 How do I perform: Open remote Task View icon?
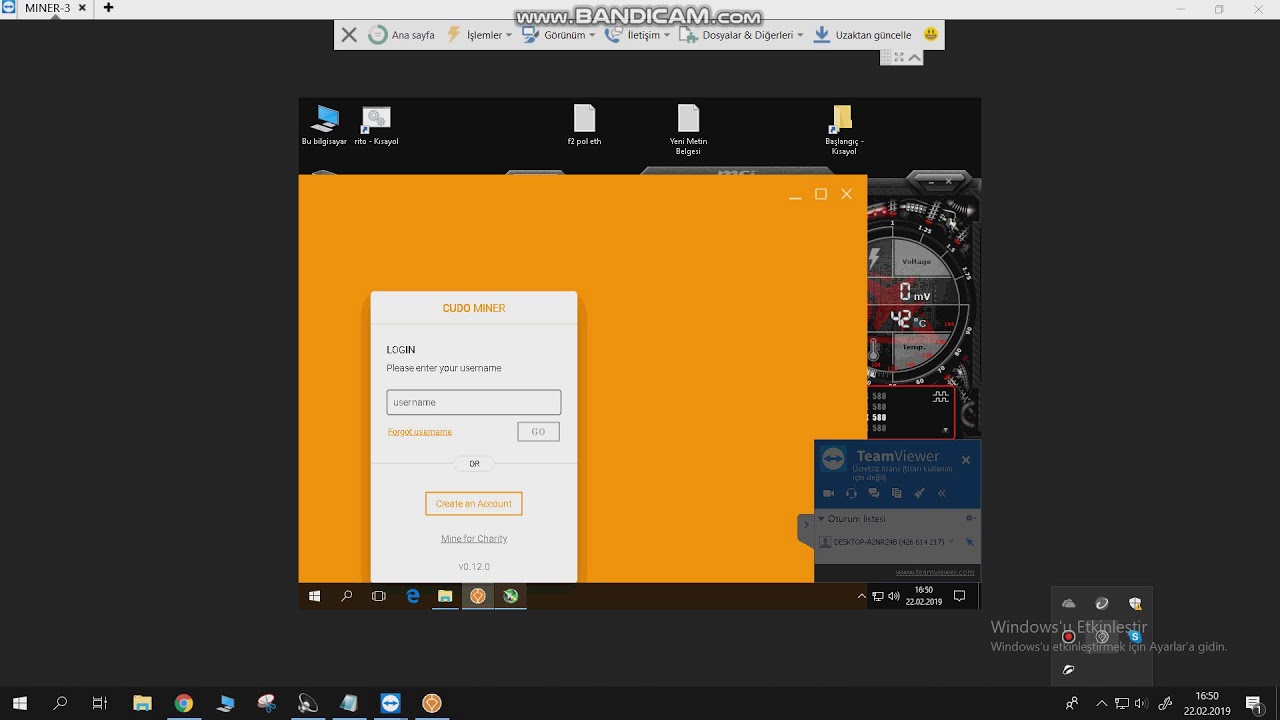coord(379,596)
